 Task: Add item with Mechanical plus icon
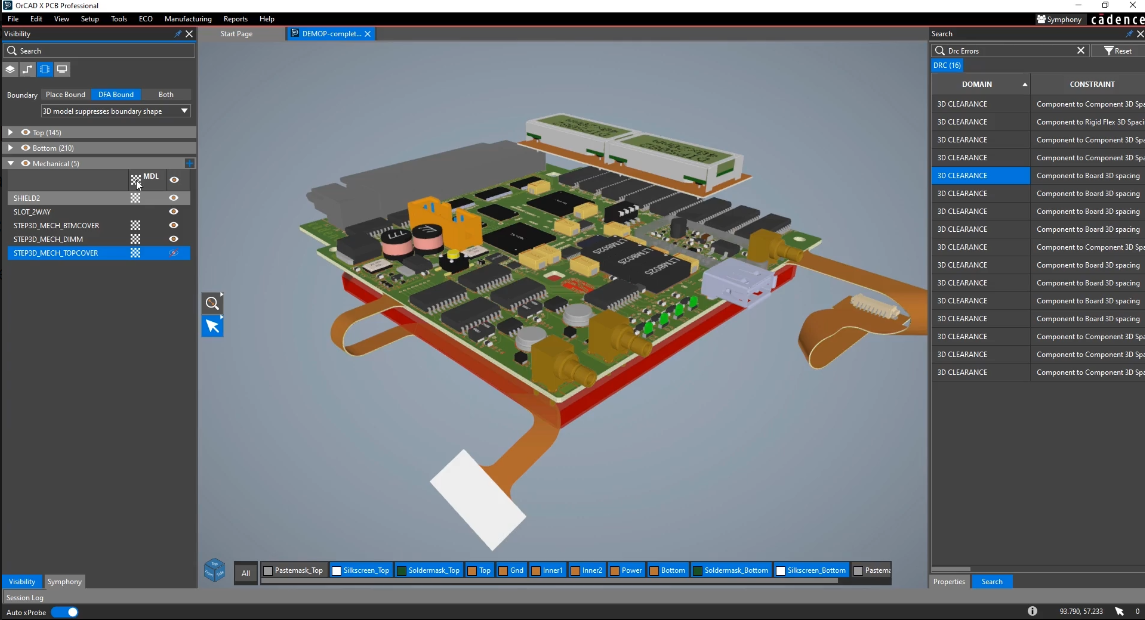(189, 163)
